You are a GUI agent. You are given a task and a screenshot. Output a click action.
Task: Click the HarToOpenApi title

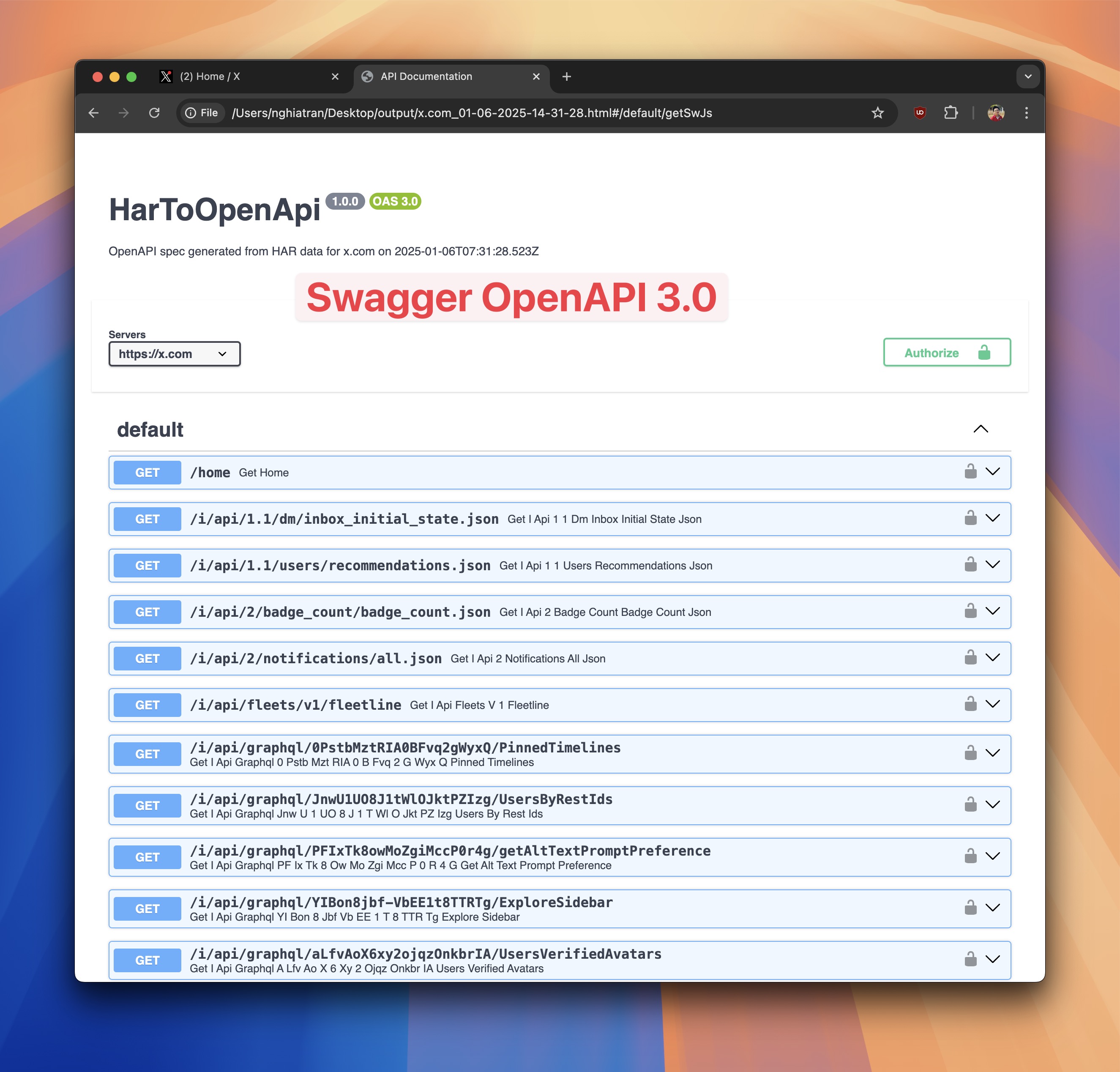[214, 210]
